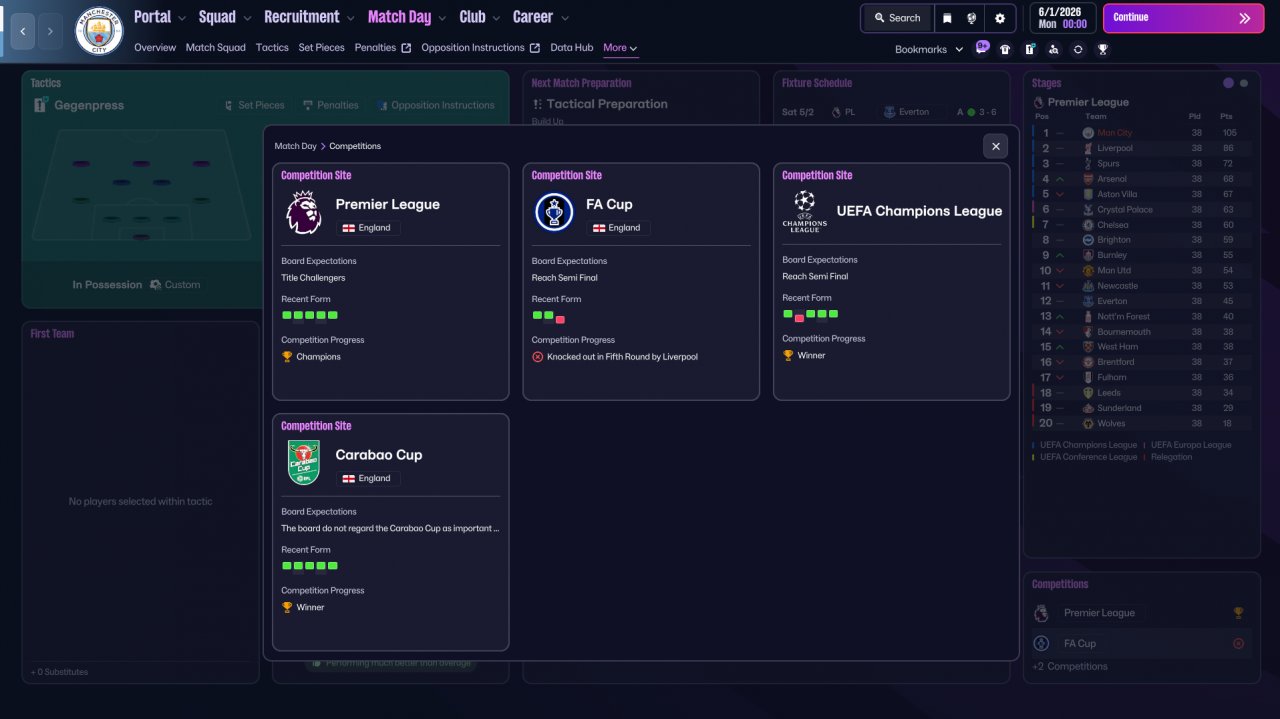Open the Tactics tab
The width and height of the screenshot is (1280, 719).
(x=272, y=48)
